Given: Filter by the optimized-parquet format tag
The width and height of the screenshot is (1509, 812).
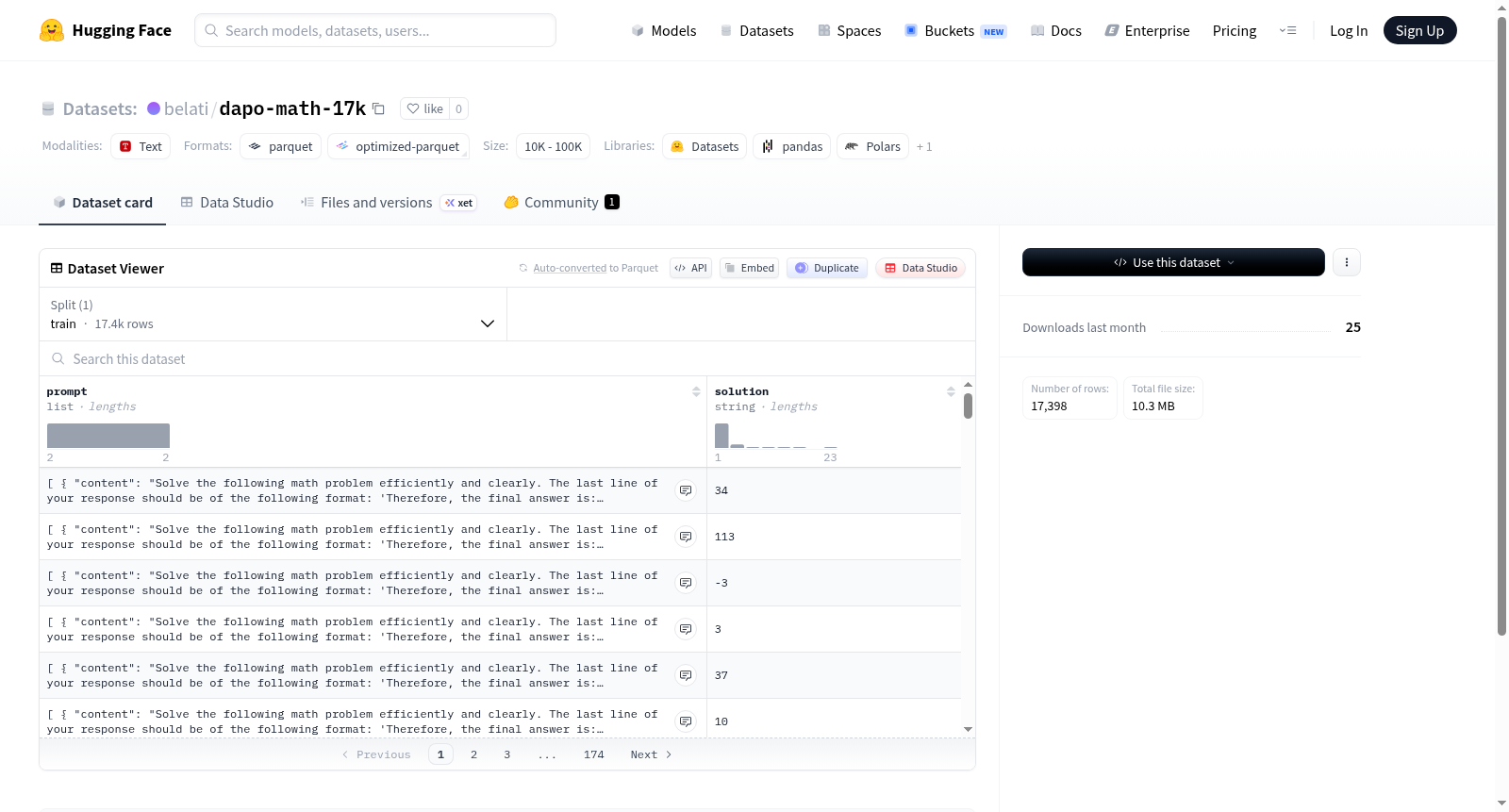Looking at the screenshot, I should [x=398, y=146].
